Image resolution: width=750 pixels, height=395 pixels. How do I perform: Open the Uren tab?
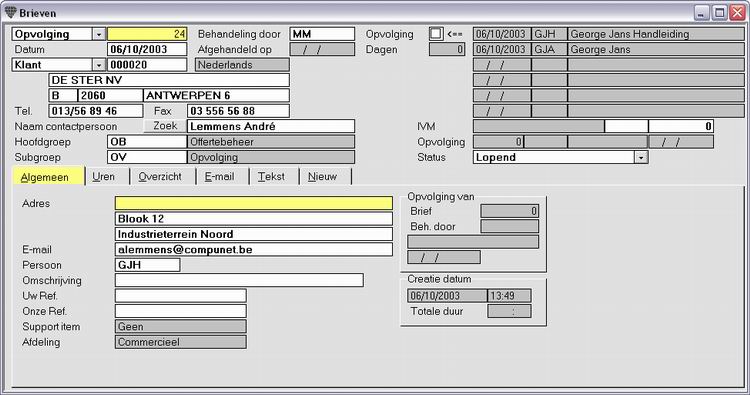coord(106,176)
